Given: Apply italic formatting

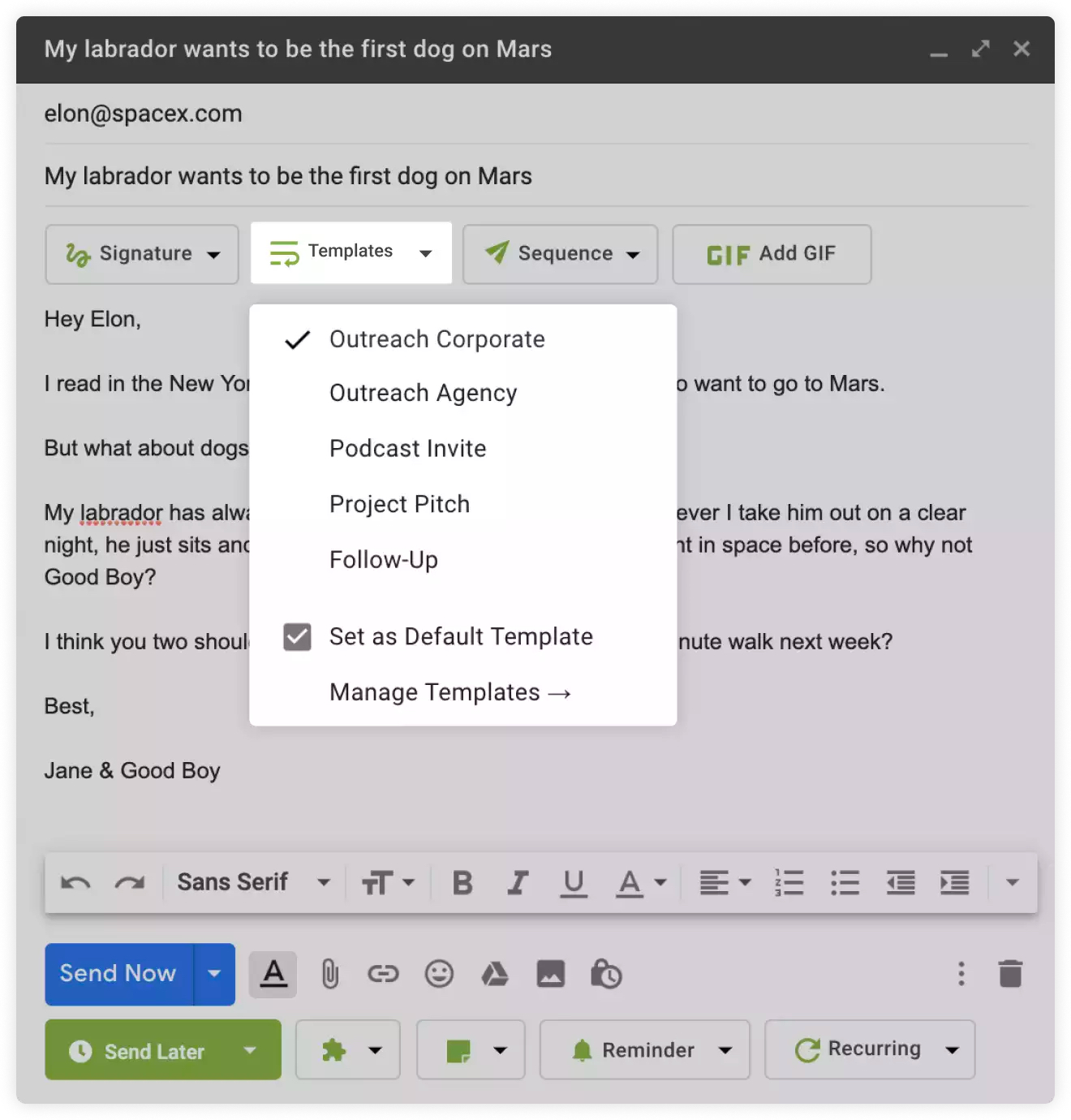Looking at the screenshot, I should [x=517, y=882].
